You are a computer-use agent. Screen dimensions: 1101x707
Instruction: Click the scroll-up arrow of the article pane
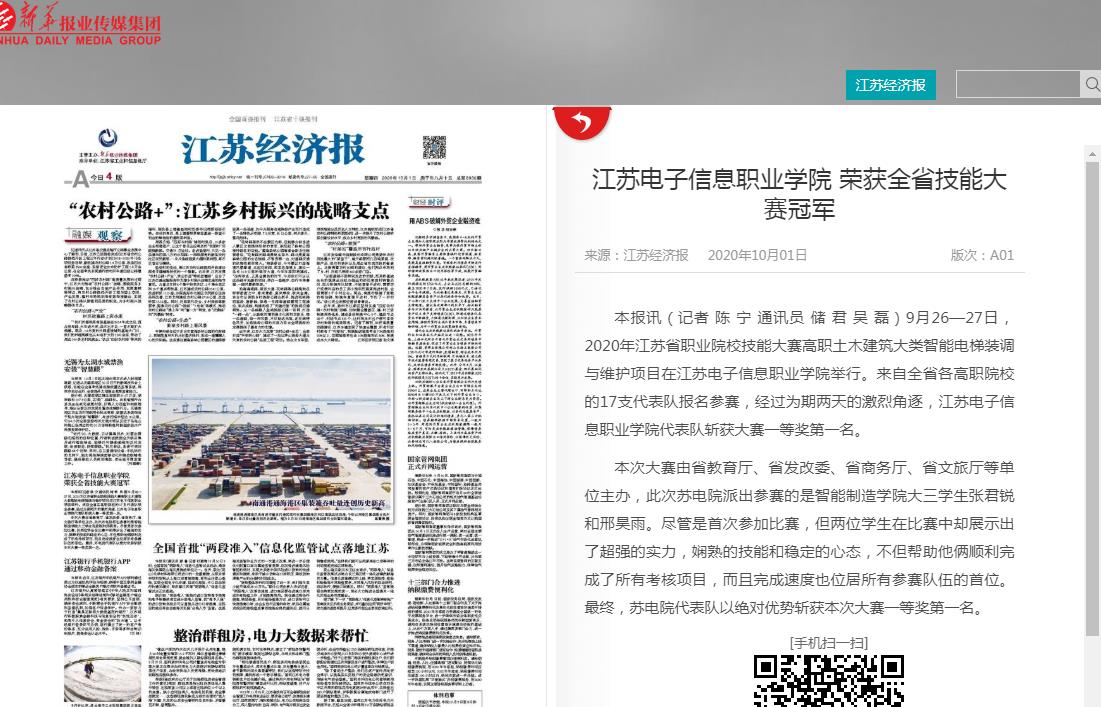click(1093, 154)
